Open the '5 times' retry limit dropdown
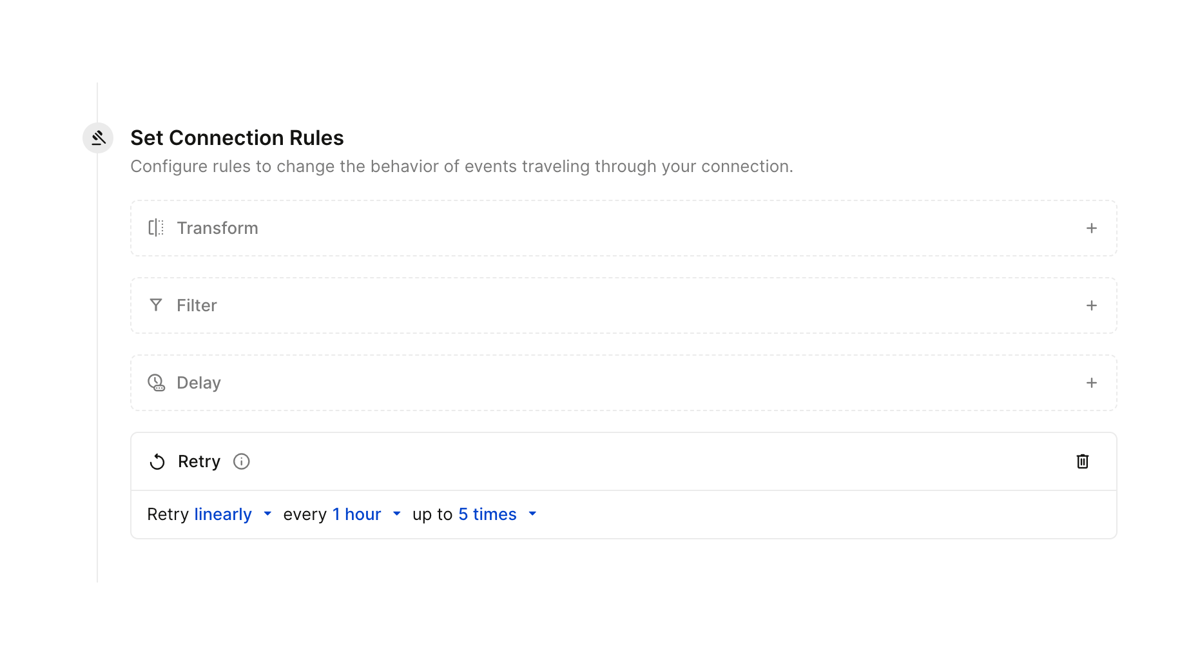 pos(532,514)
